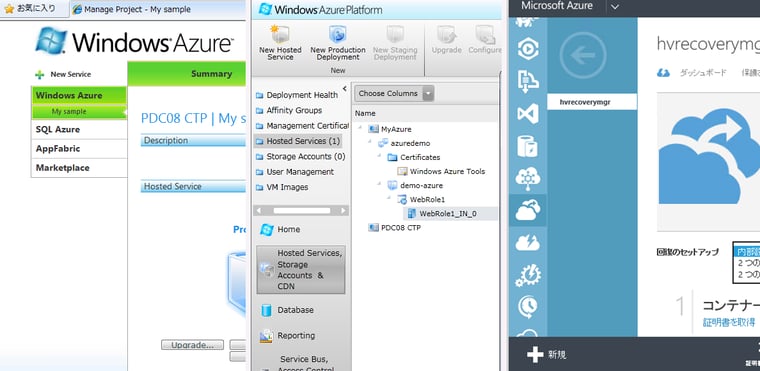
Task: Open User Management folder
Action: (295, 172)
